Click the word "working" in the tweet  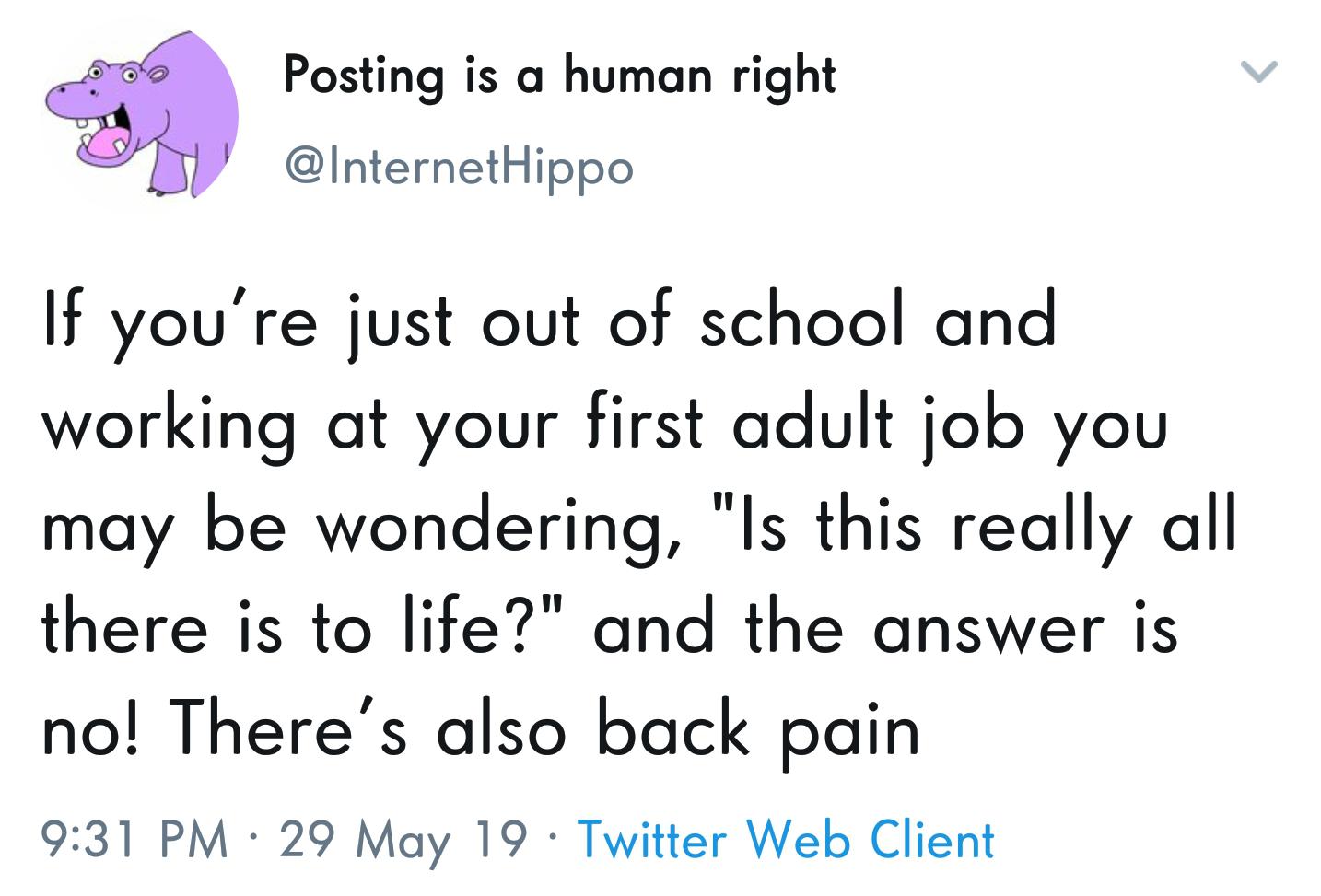coord(169,427)
